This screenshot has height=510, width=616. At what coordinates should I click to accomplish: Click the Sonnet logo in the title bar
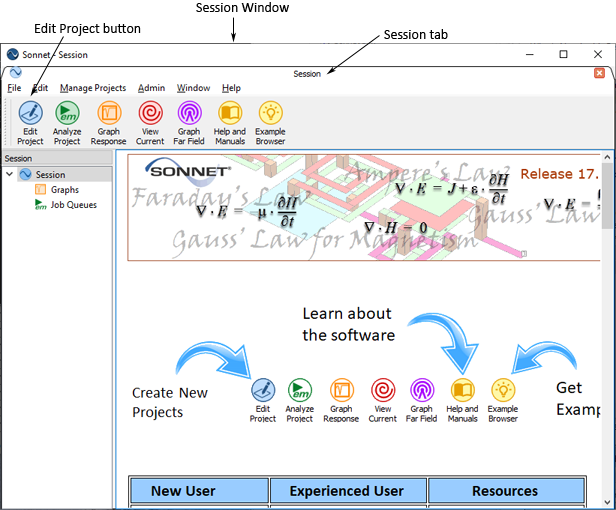click(13, 54)
